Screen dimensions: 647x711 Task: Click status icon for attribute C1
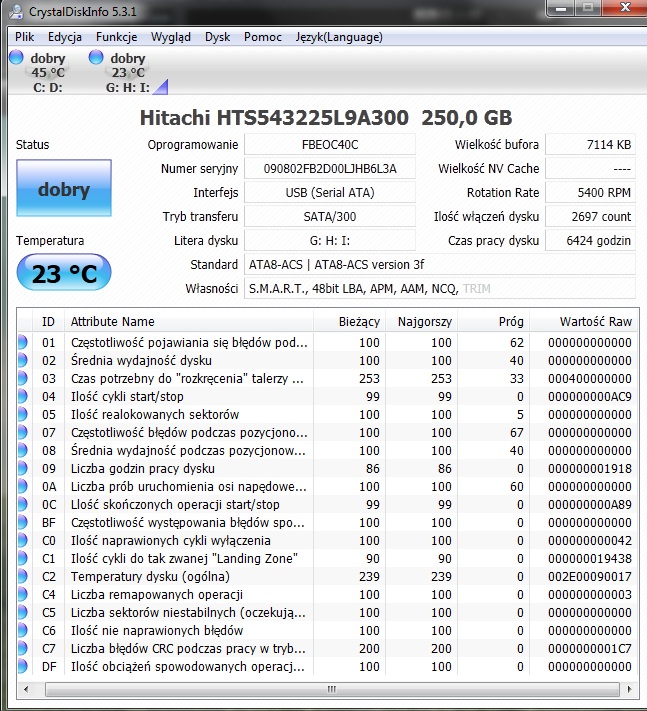(x=23, y=558)
